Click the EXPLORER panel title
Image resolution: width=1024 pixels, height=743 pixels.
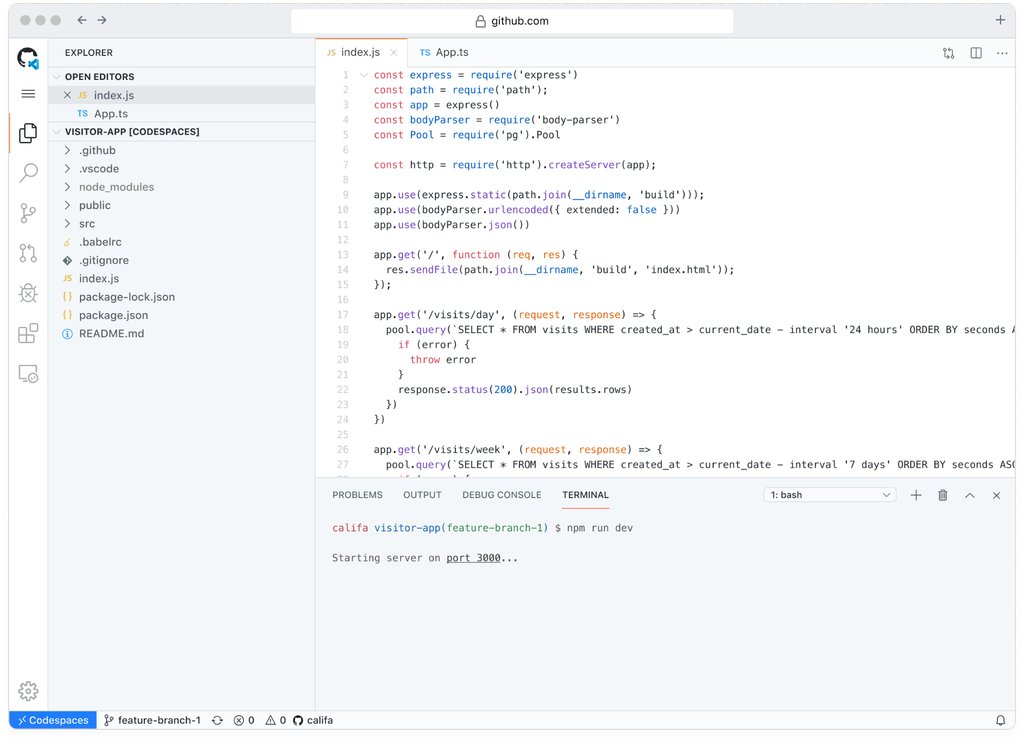(89, 53)
